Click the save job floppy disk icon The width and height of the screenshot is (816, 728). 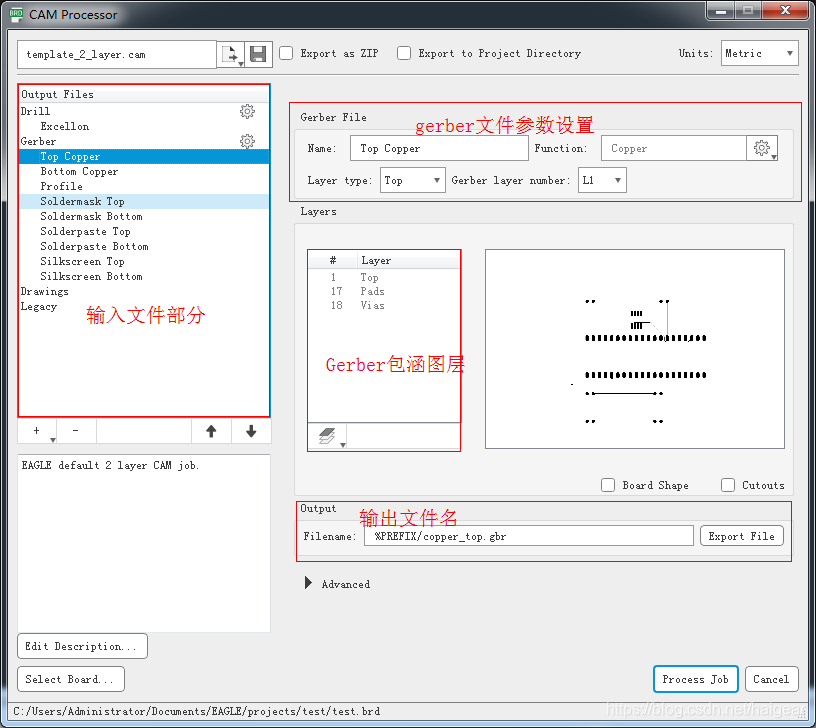click(x=258, y=54)
